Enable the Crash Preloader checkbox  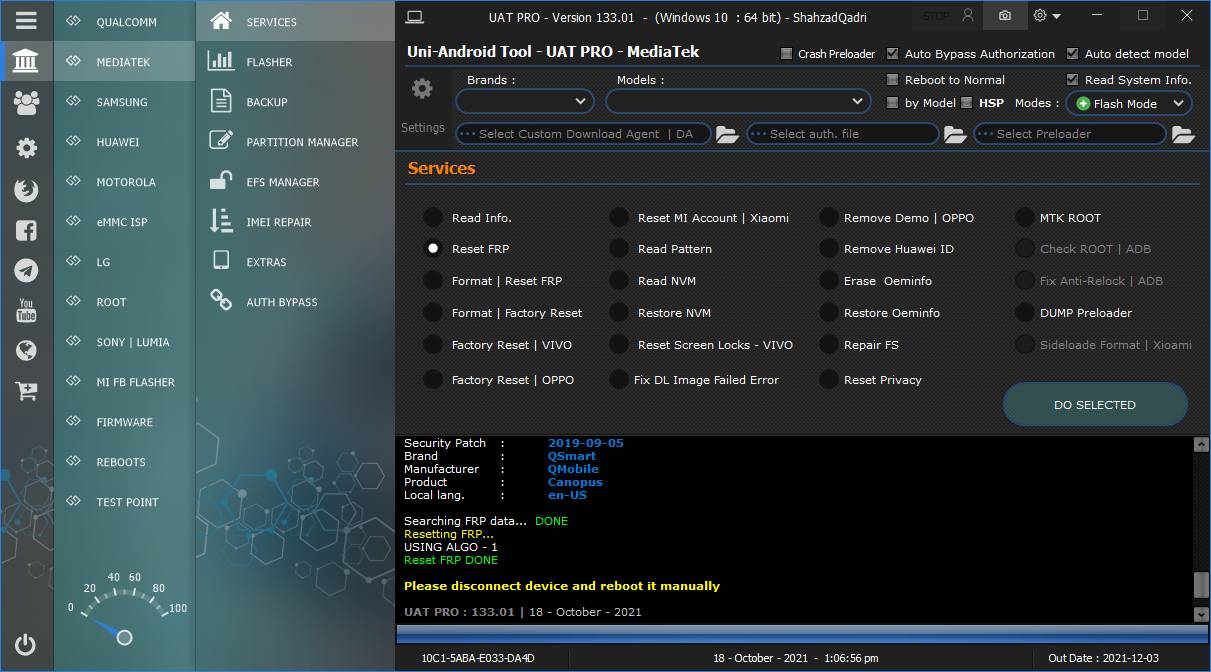787,54
